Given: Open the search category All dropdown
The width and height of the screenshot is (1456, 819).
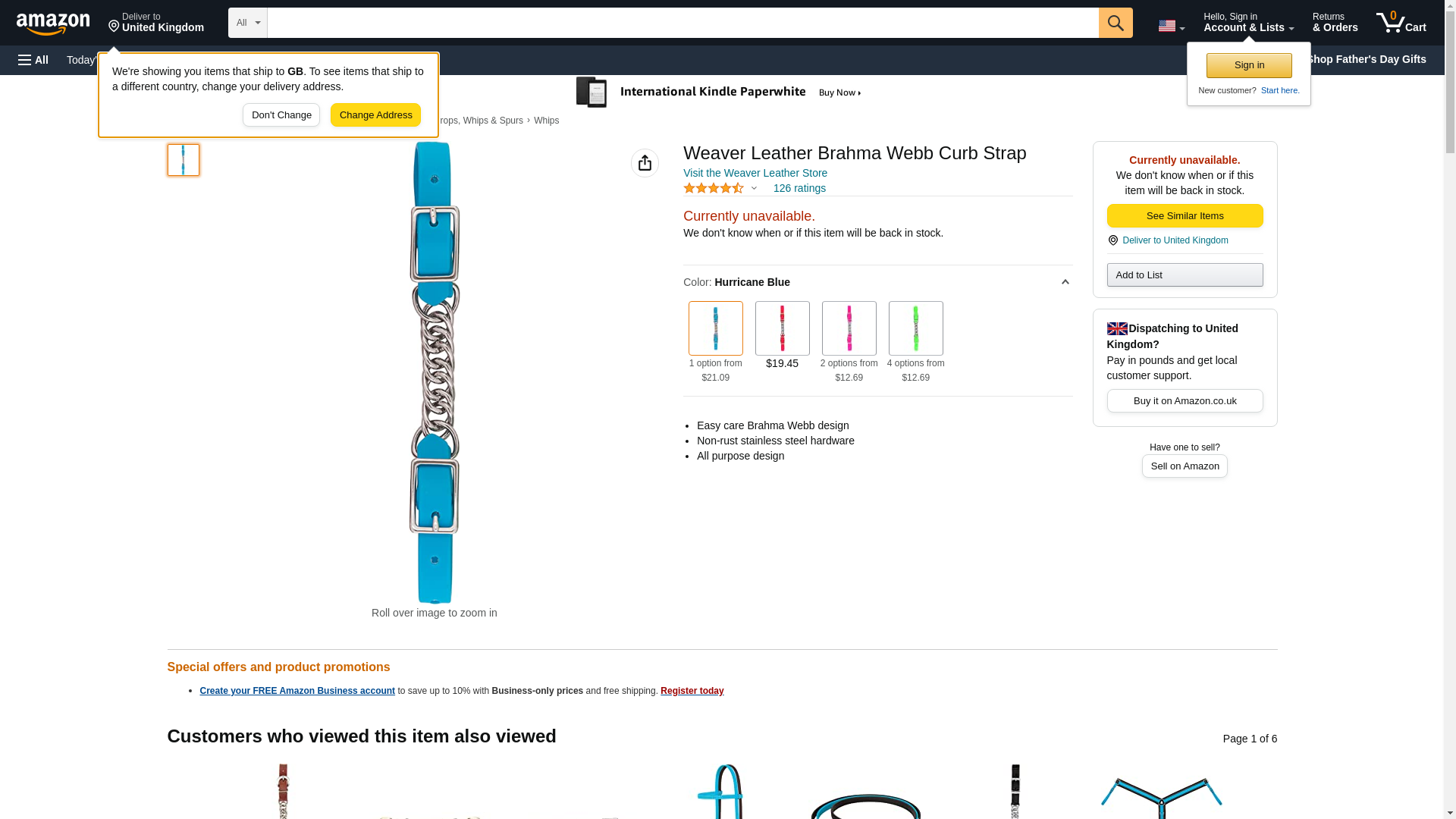Looking at the screenshot, I should click(x=247, y=23).
